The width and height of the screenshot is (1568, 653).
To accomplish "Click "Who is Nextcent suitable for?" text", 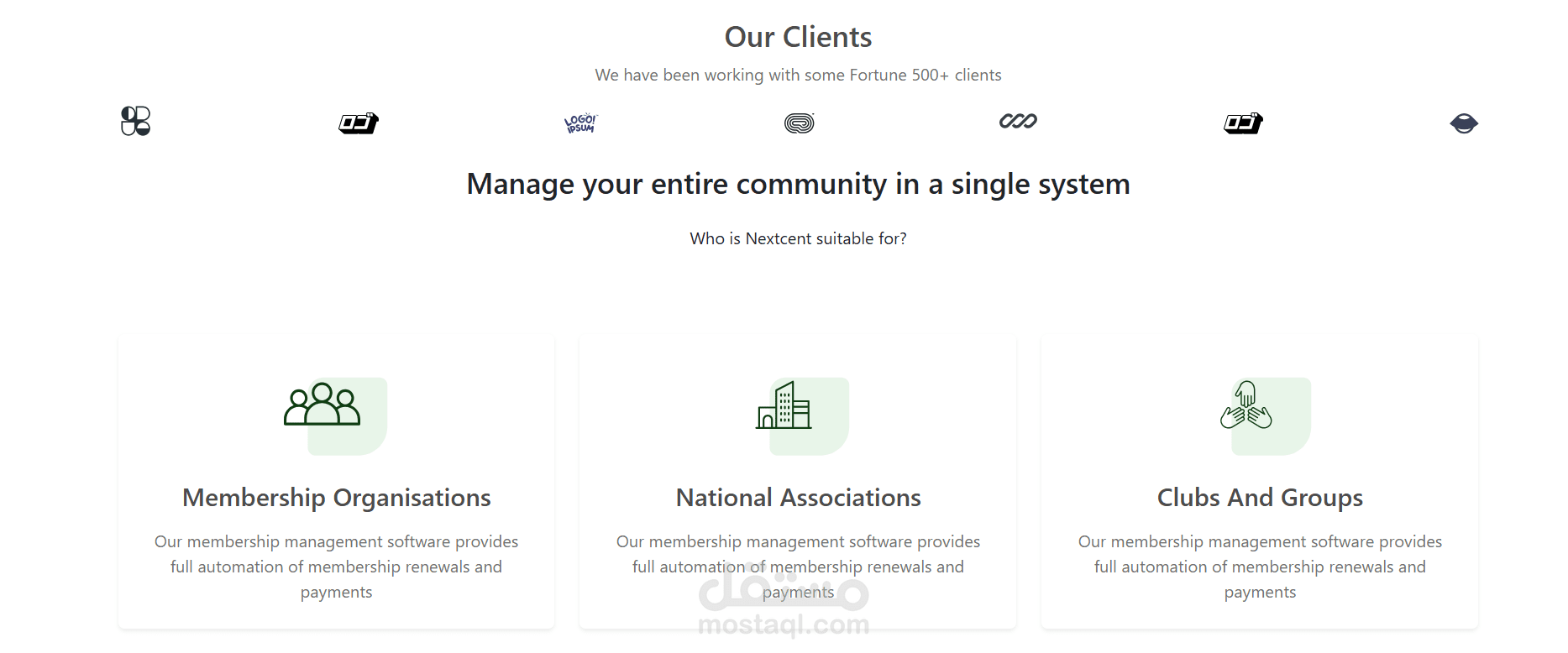I will click(798, 238).
